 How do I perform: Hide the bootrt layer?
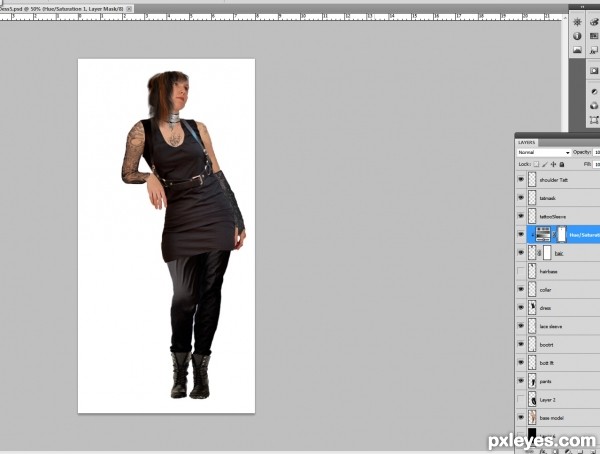pos(521,344)
